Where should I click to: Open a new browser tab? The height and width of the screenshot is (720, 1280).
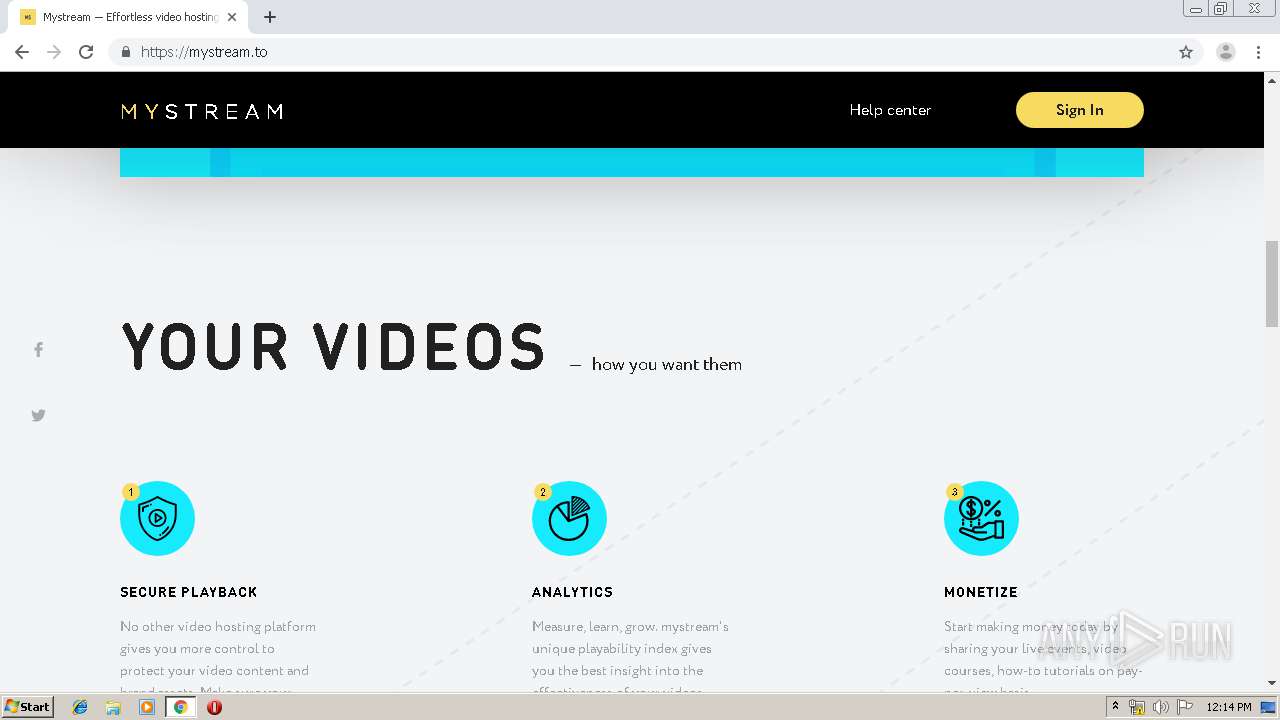(269, 17)
